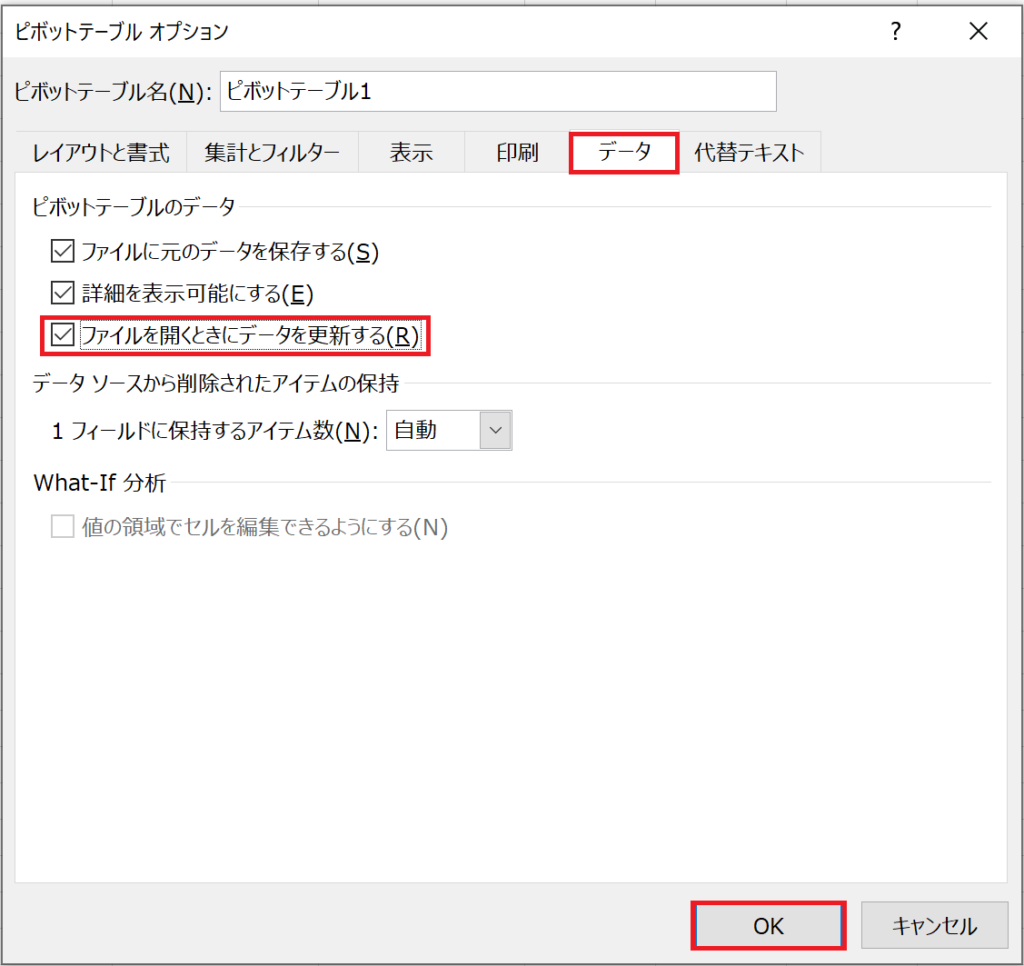Viewport: 1024px width, 966px height.
Task: Open the 代替テキスト tab
Action: 749,153
